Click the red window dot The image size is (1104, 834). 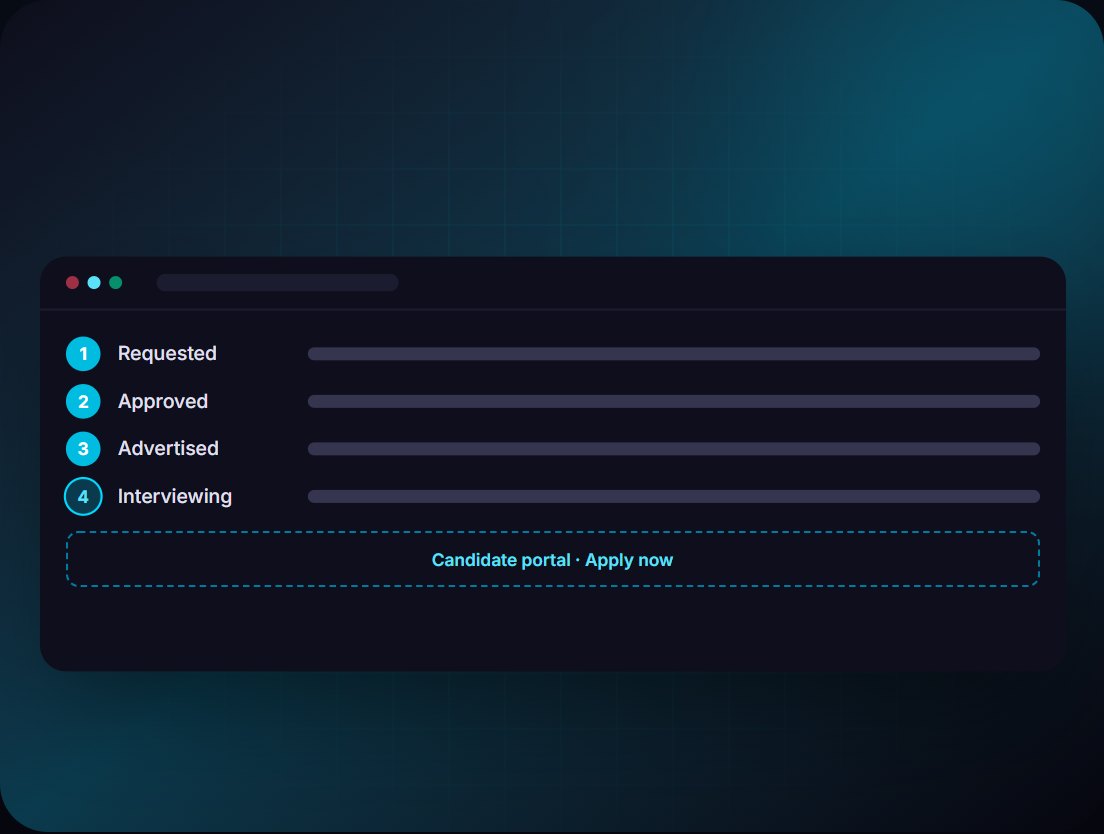[72, 282]
